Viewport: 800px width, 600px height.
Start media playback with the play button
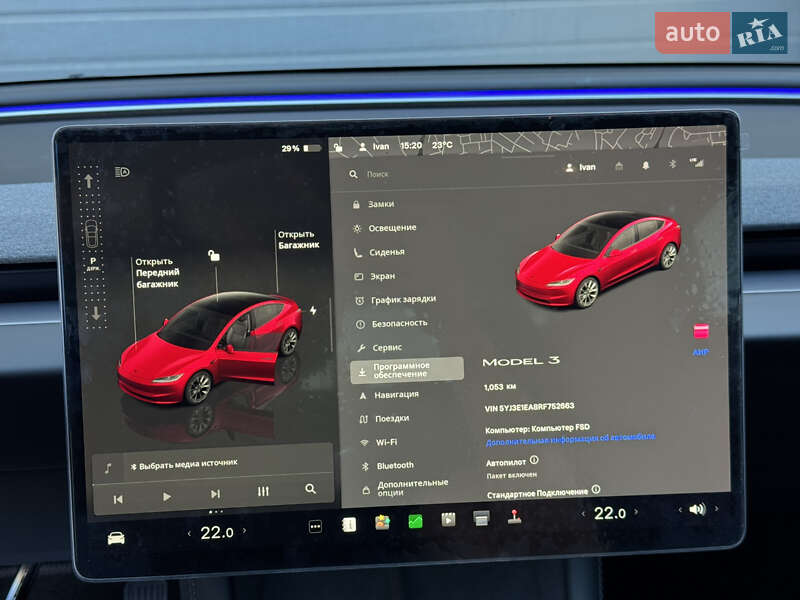(x=167, y=496)
